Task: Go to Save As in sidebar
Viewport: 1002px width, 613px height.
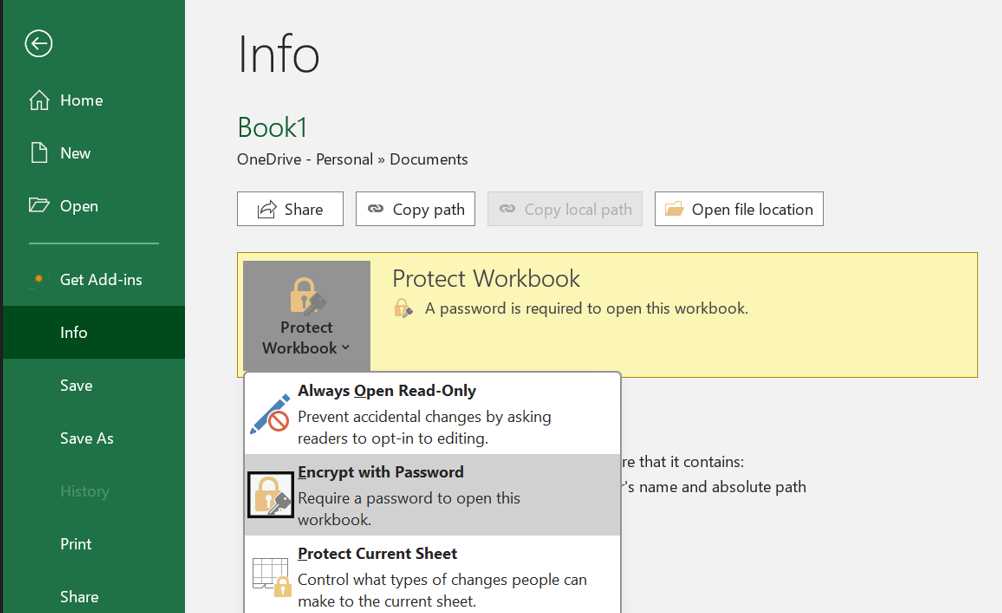Action: (86, 438)
